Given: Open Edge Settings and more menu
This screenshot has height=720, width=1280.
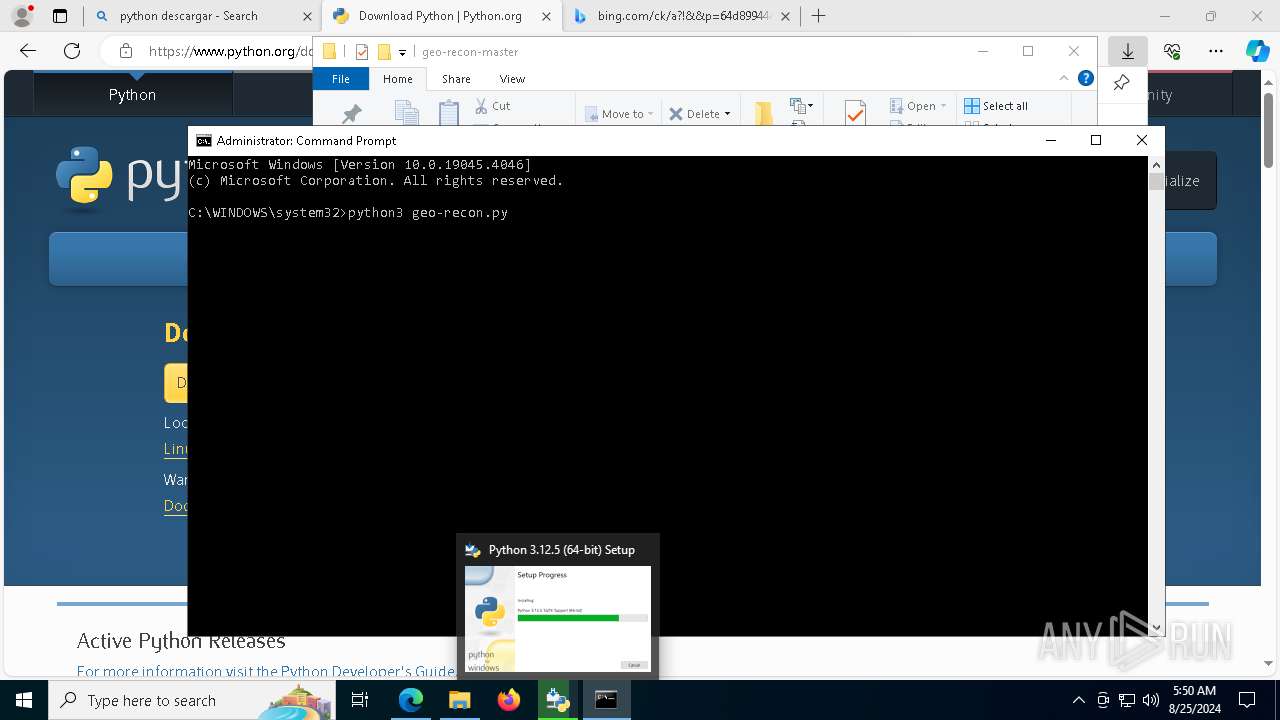Looking at the screenshot, I should (x=1216, y=51).
